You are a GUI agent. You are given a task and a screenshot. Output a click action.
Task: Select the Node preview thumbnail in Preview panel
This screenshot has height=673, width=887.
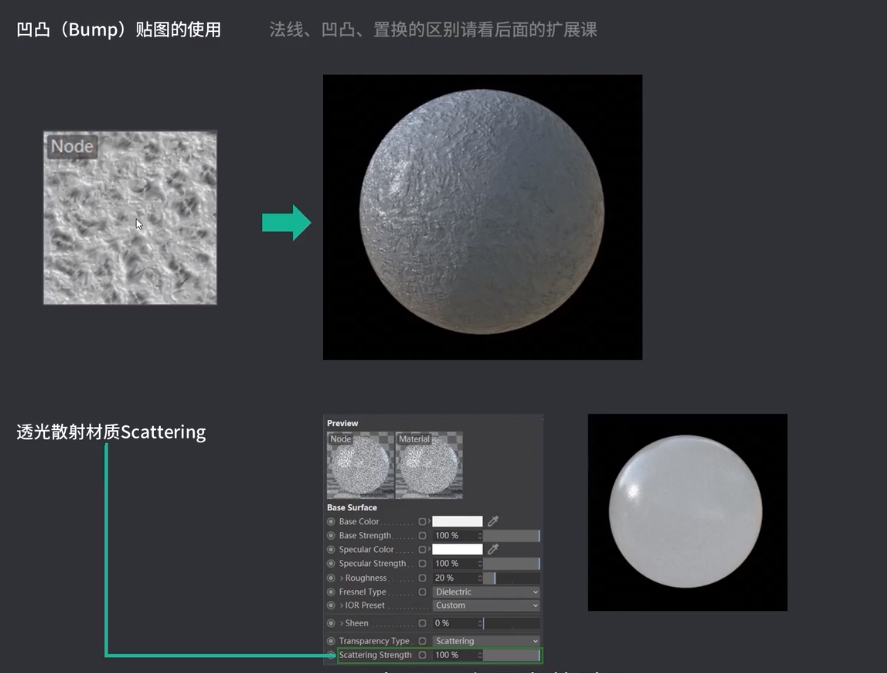(360, 465)
